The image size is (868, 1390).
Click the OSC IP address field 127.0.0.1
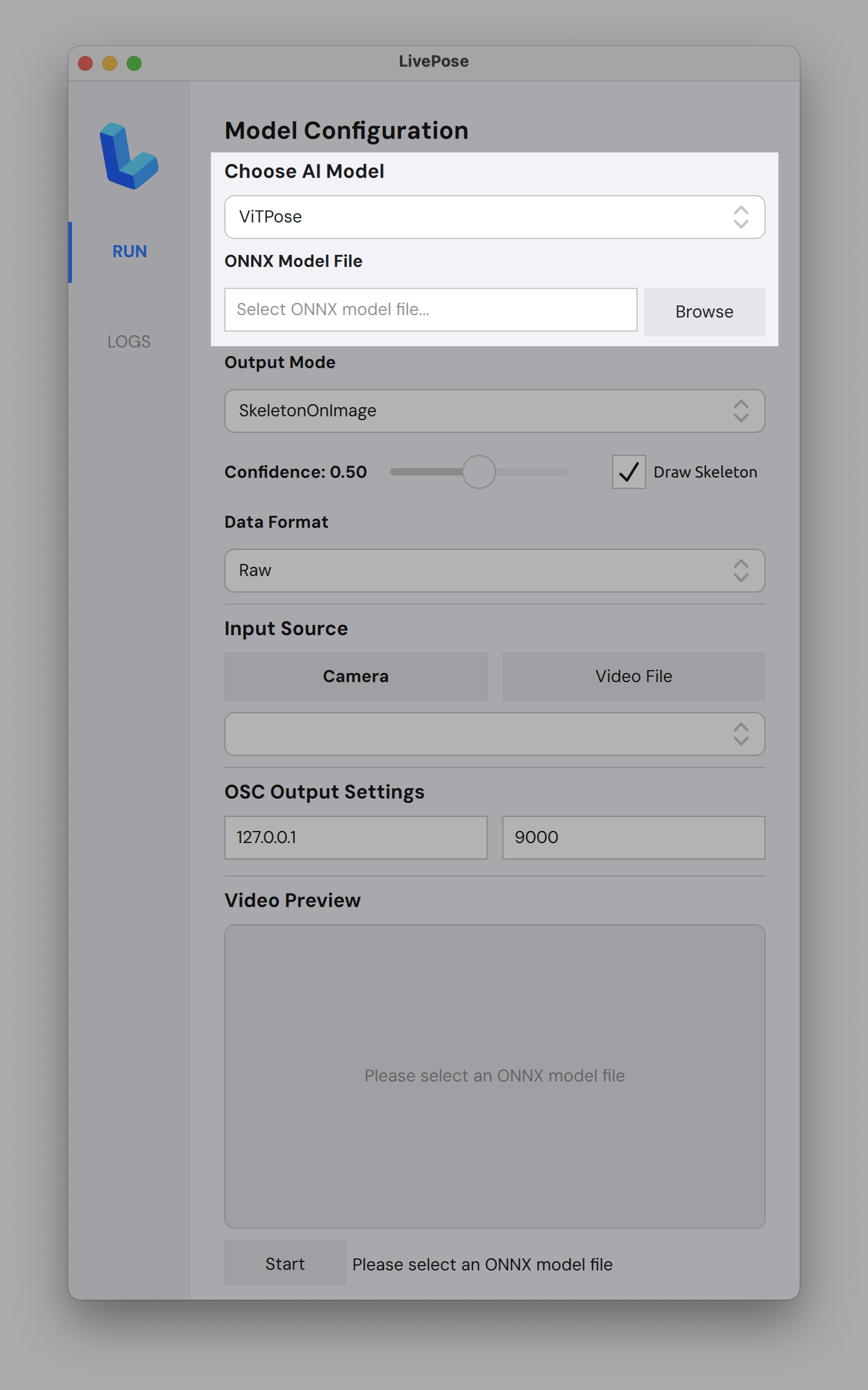[355, 838]
